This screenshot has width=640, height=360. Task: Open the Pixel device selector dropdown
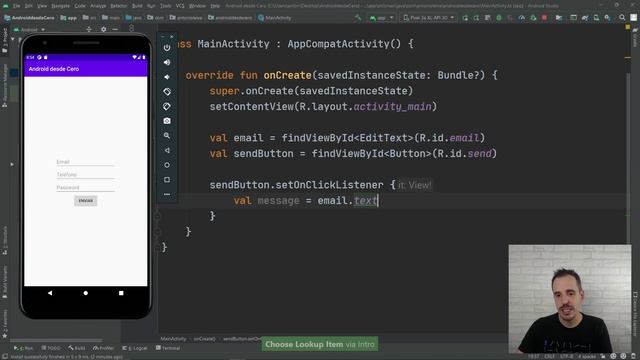click(x=429, y=18)
